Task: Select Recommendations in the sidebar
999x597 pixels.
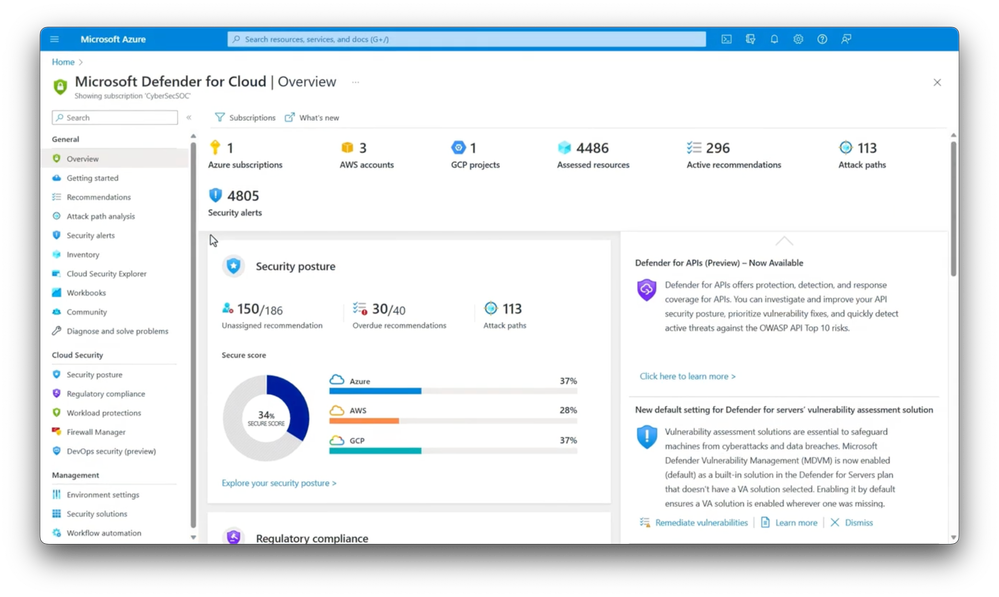Action: pyautogui.click(x=99, y=198)
